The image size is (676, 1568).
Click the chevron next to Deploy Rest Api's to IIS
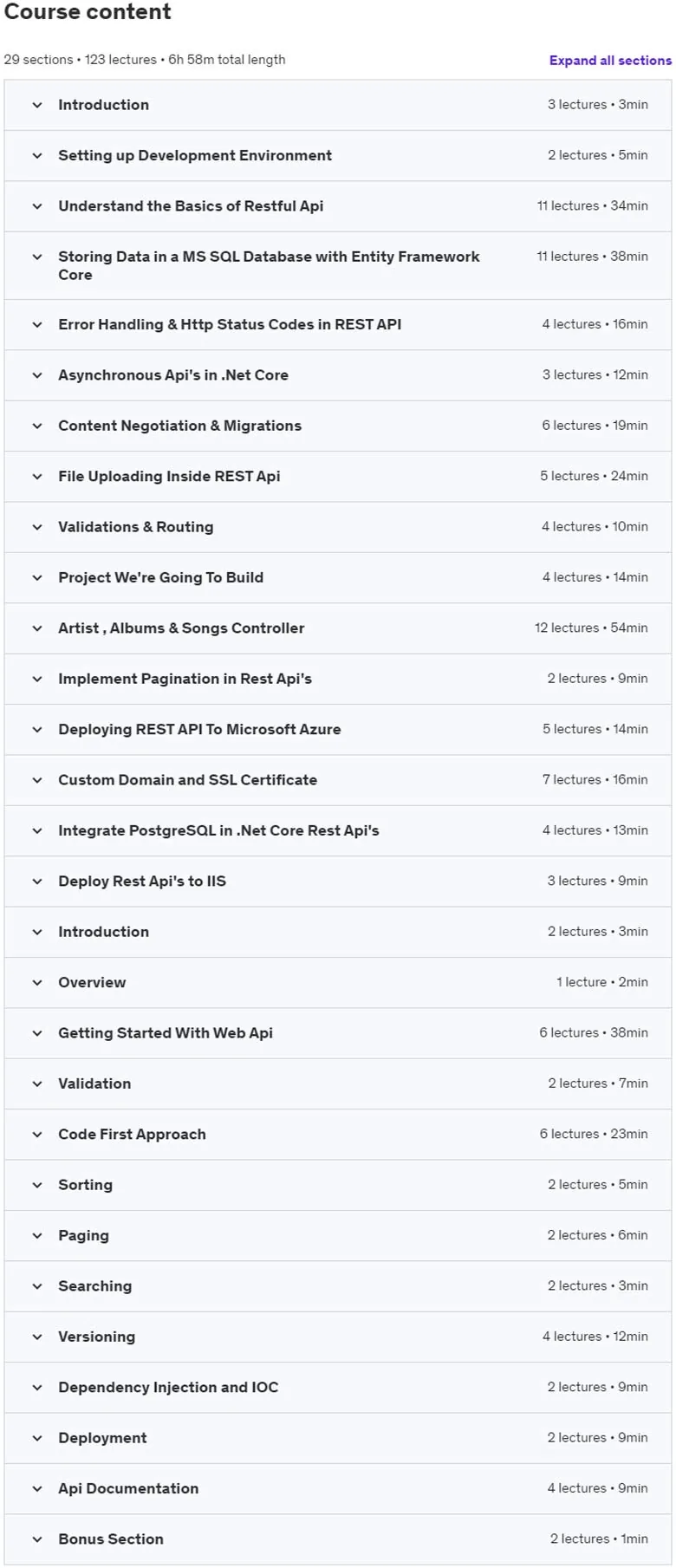click(x=37, y=882)
